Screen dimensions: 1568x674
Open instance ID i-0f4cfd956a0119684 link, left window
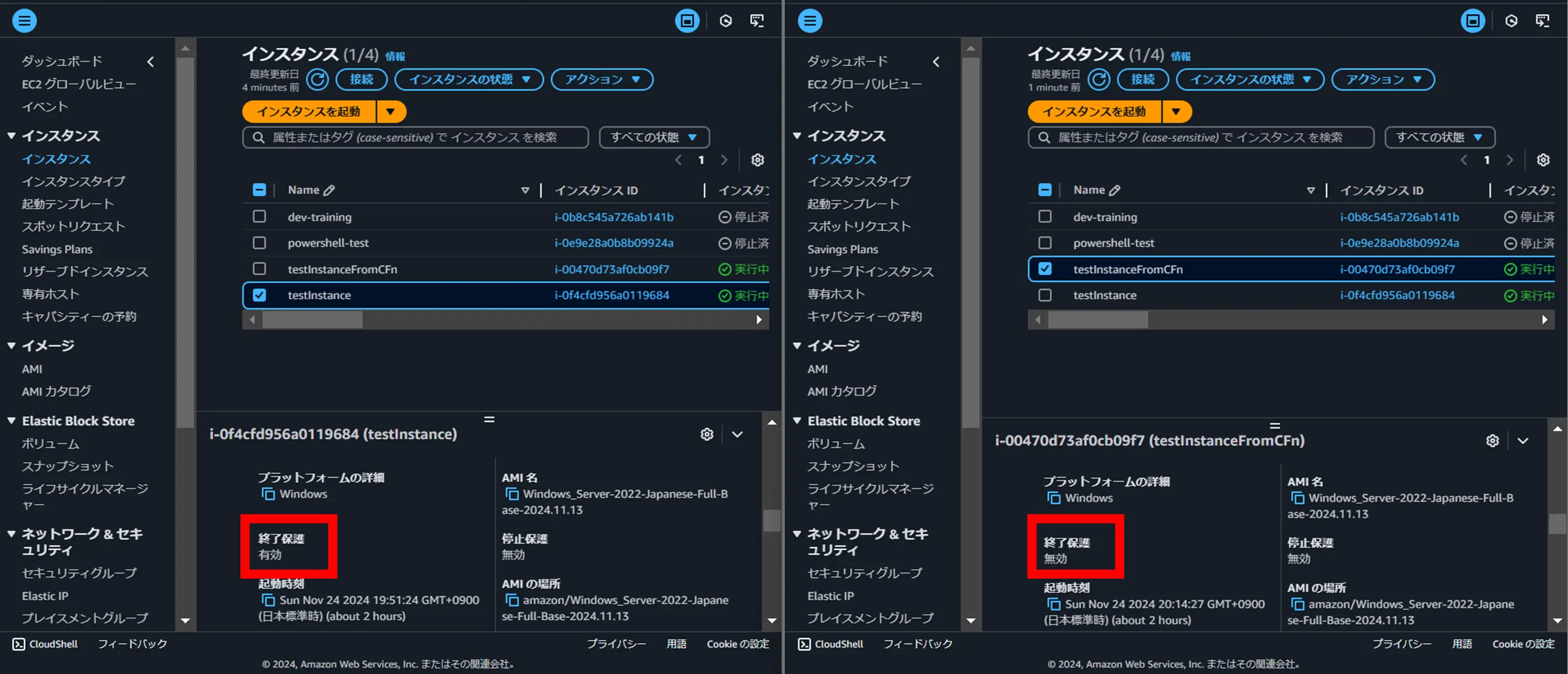coord(612,295)
